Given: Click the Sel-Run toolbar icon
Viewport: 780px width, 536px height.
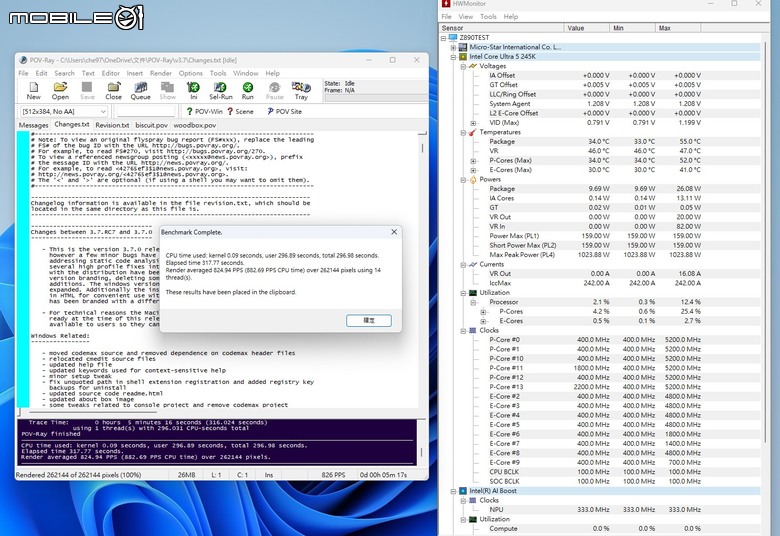Looking at the screenshot, I should tap(220, 91).
